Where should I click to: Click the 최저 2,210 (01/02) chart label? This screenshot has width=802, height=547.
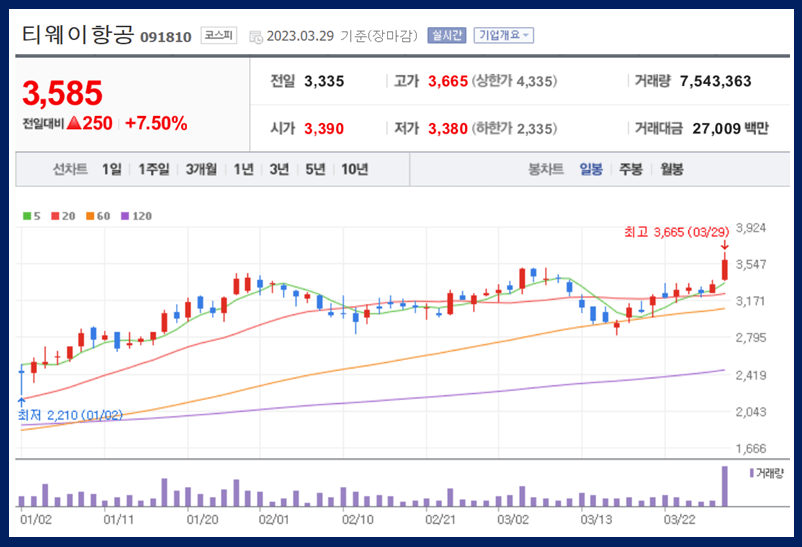click(70, 415)
